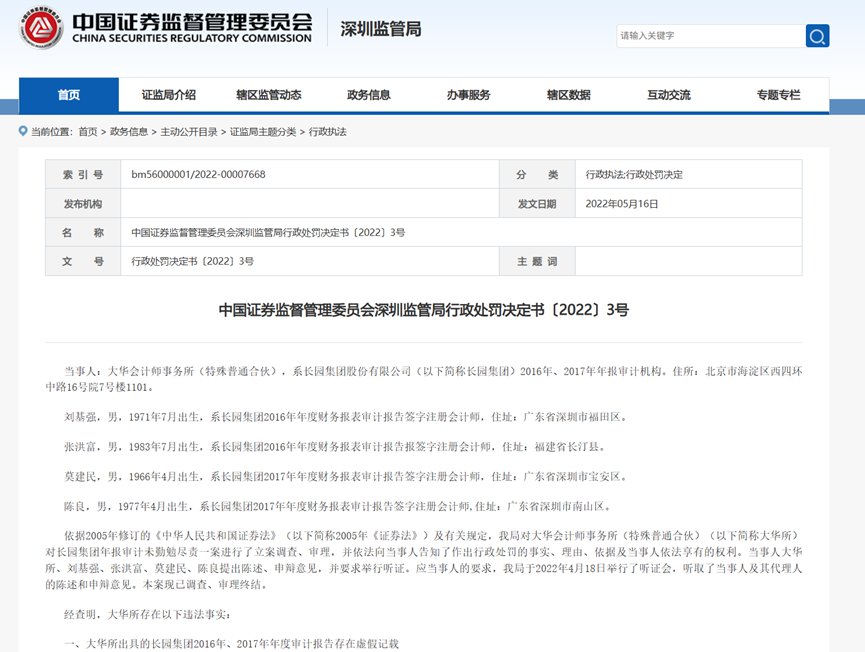Click the document title heading 行政处罚决定书〔2022〕3号
The image size is (865, 652).
(x=424, y=310)
